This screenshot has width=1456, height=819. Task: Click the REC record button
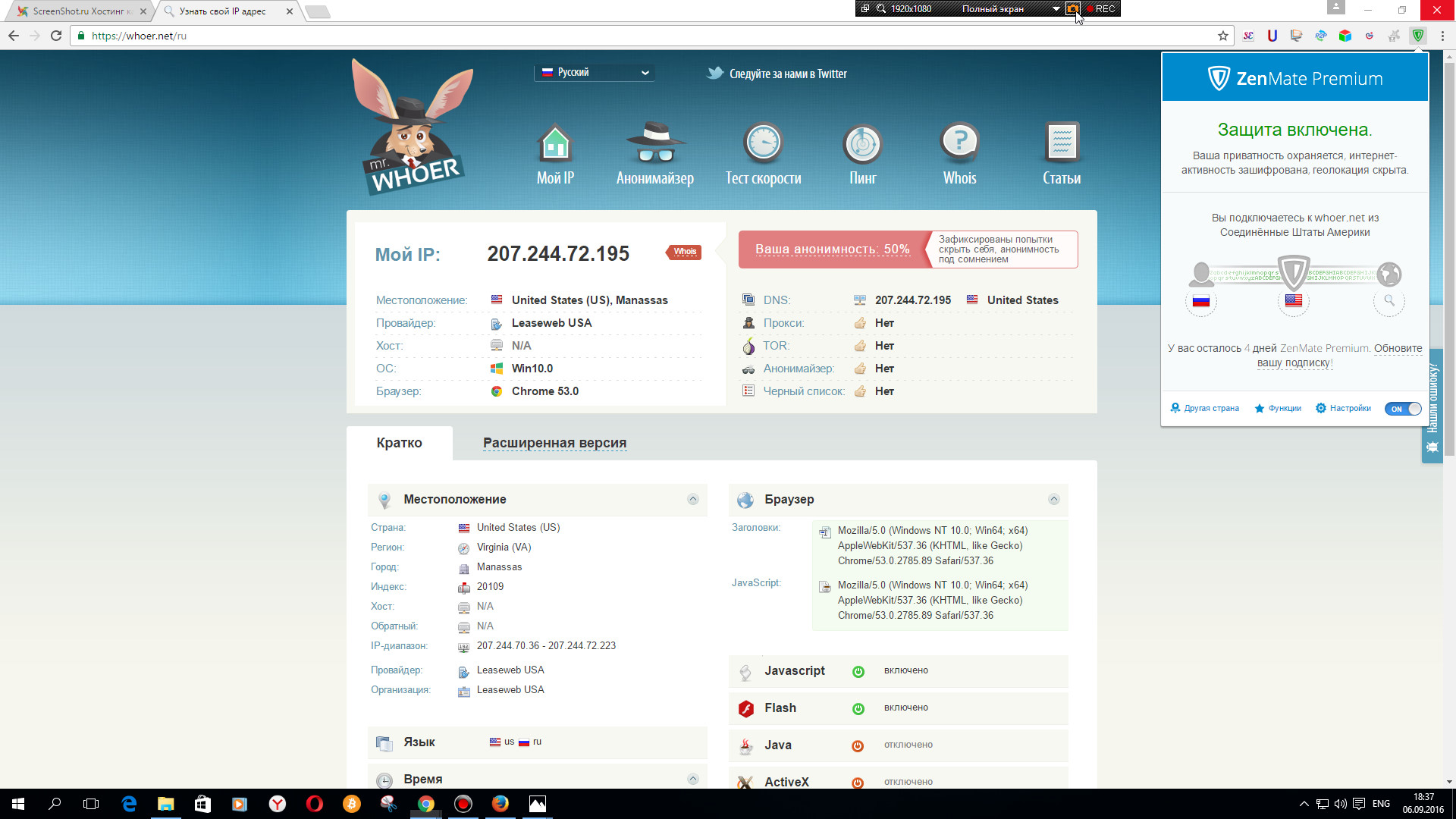coord(1101,9)
